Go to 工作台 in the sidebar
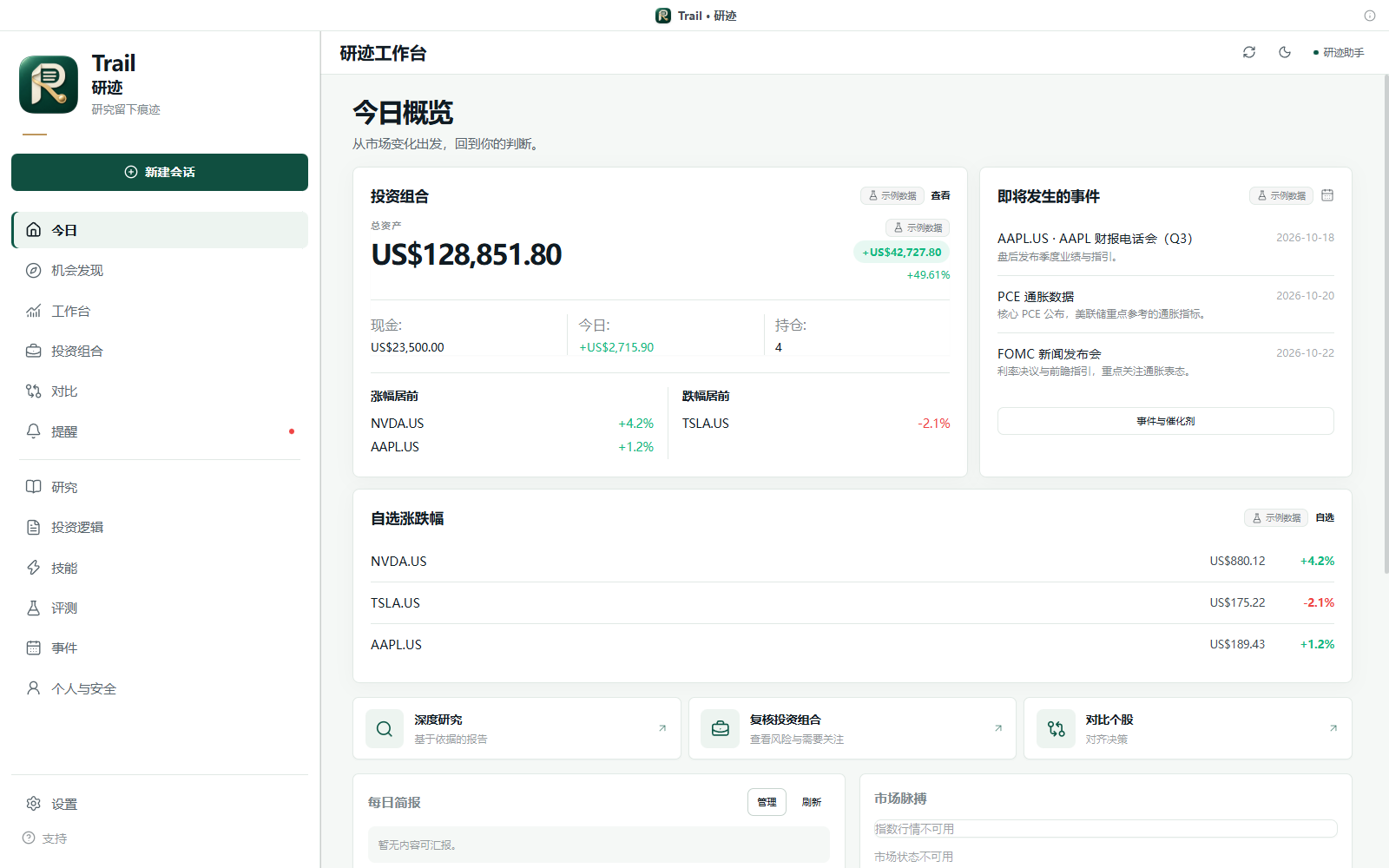The width and height of the screenshot is (1389, 868). (x=160, y=311)
